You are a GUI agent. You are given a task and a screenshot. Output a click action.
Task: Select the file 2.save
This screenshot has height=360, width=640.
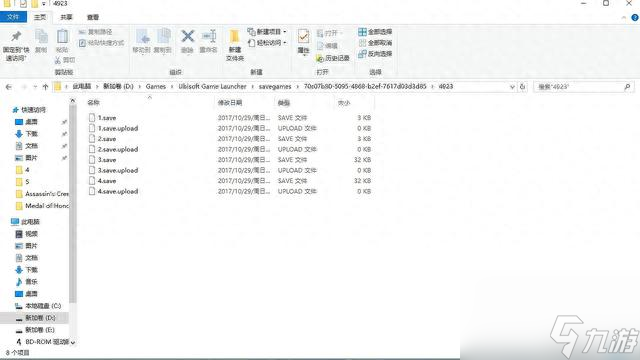coord(107,139)
